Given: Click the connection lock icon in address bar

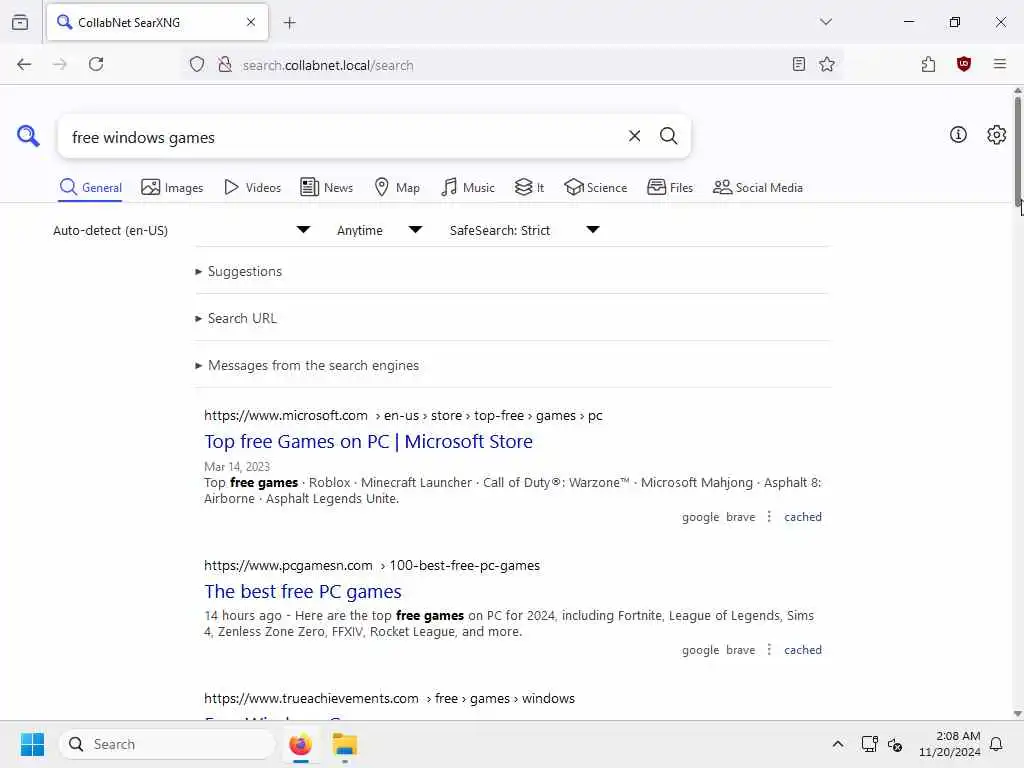Looking at the screenshot, I should point(225,65).
